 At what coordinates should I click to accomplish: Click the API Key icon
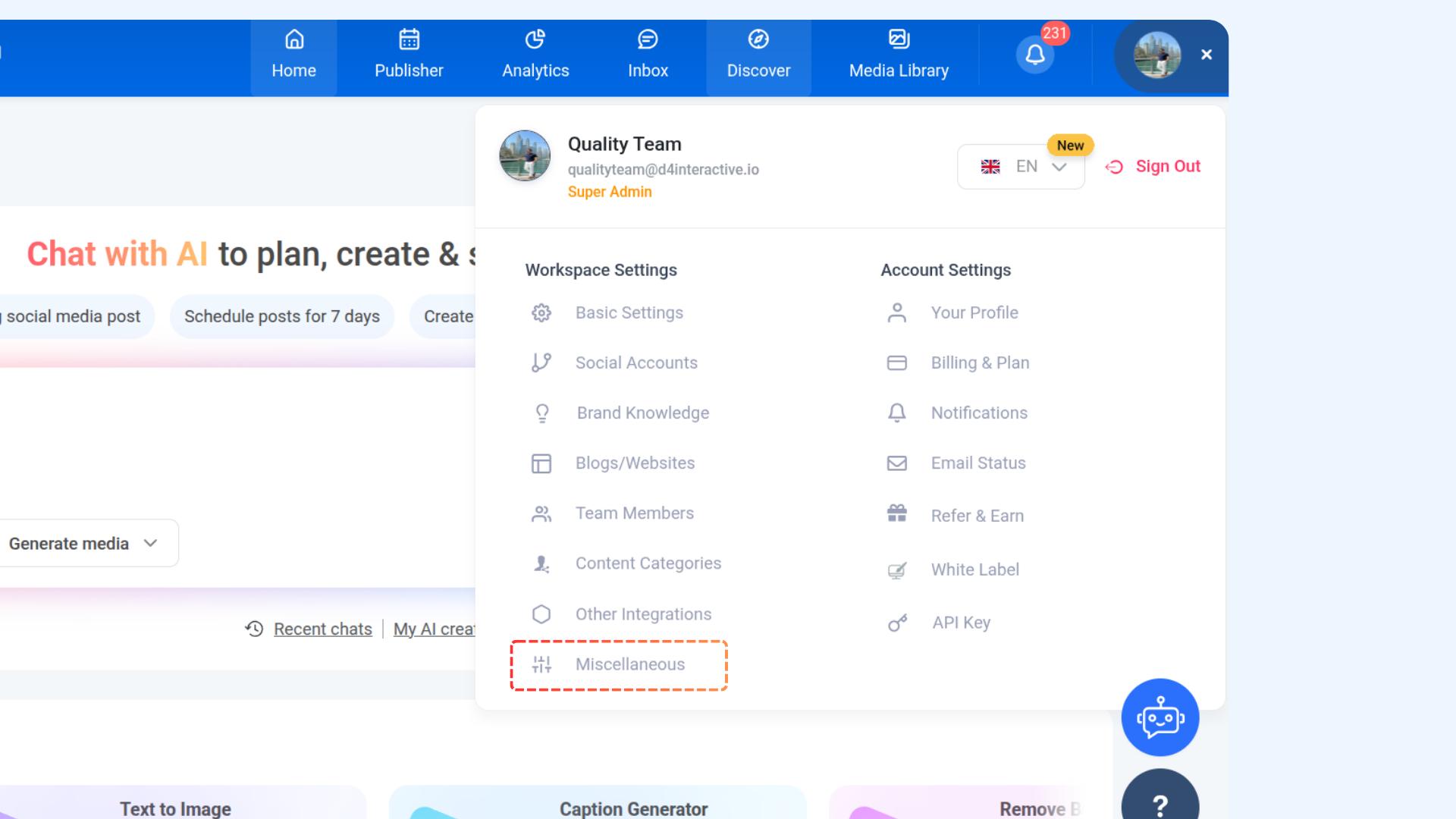[897, 623]
